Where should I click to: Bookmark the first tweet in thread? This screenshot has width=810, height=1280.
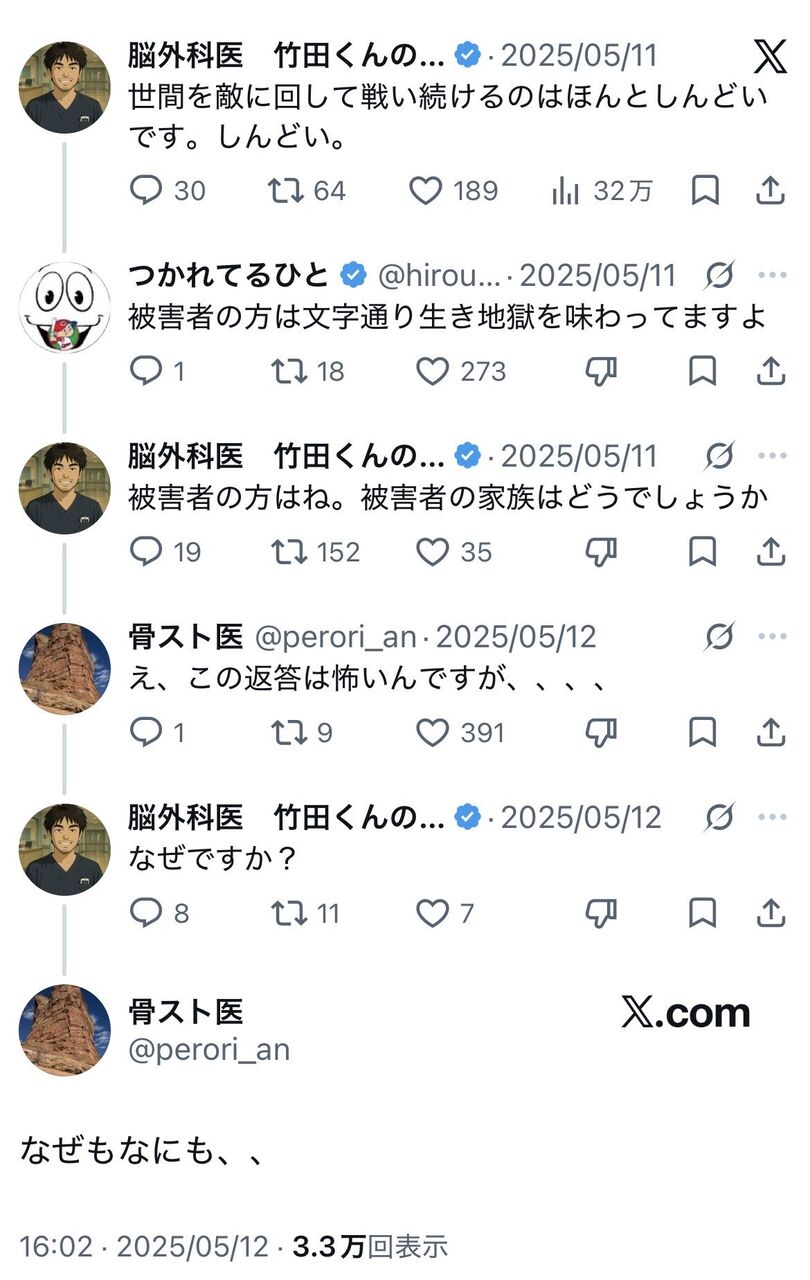[x=705, y=190]
